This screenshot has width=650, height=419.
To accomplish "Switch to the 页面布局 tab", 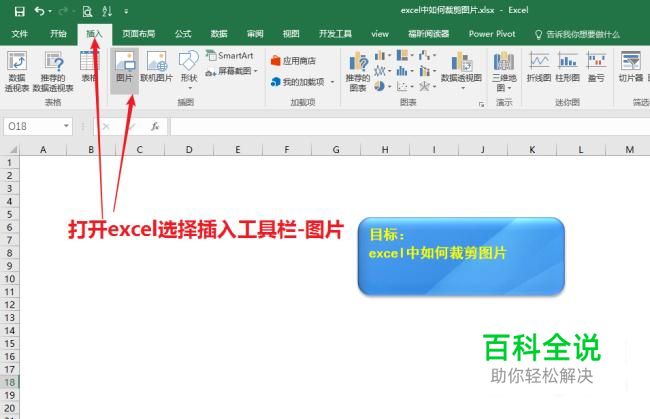I will pyautogui.click(x=138, y=34).
